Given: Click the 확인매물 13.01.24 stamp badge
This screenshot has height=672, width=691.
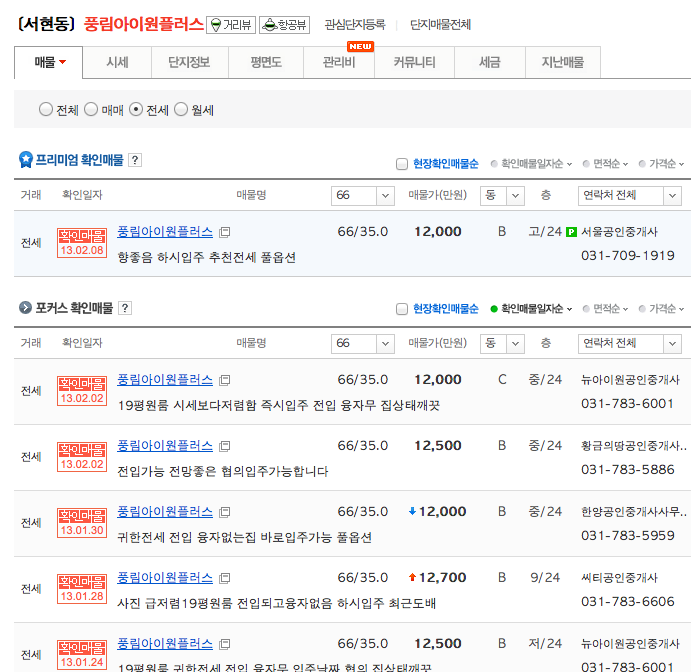Looking at the screenshot, I should click(x=82, y=655).
